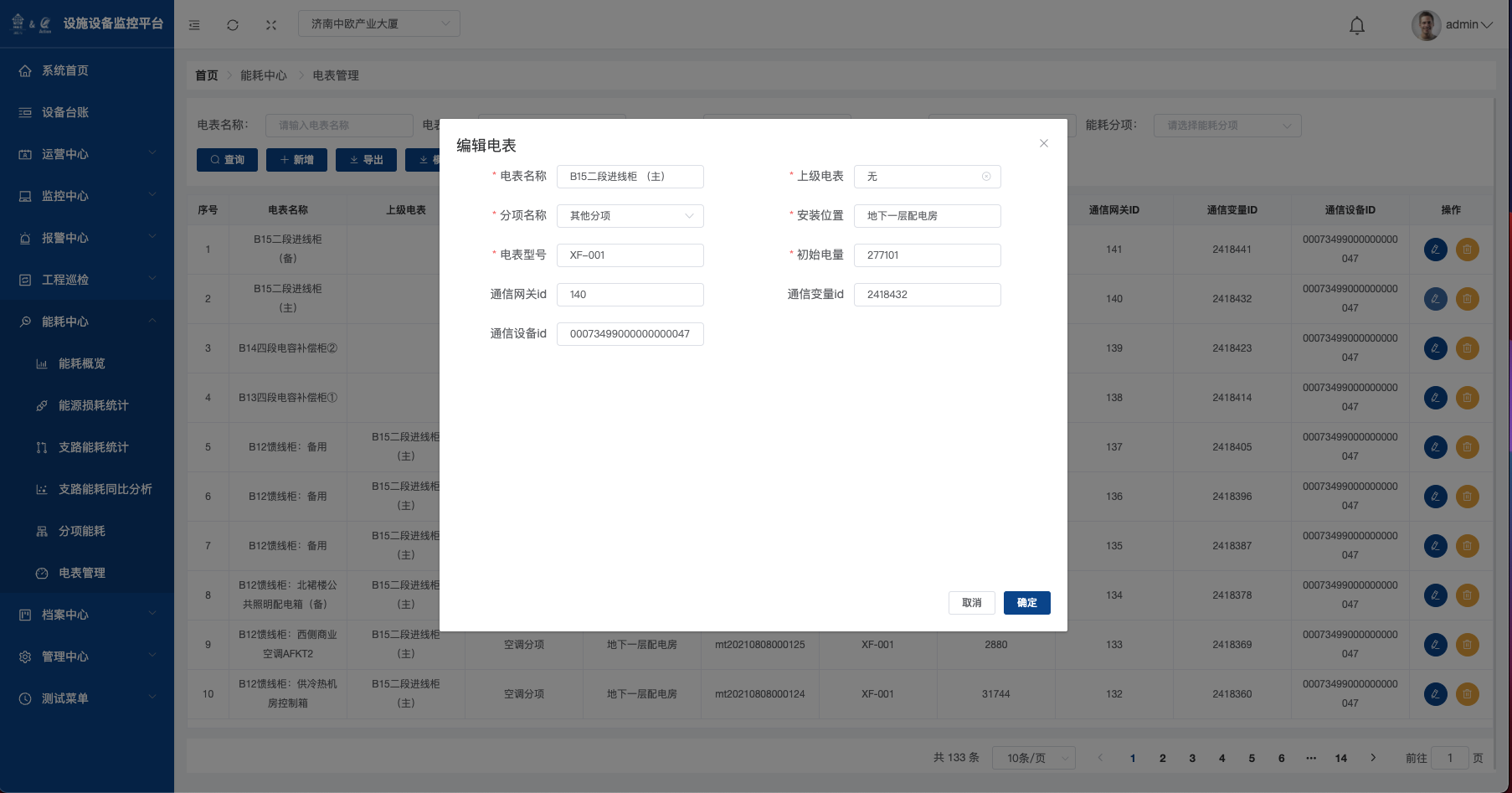Click the 取消 cancel button
Image resolution: width=1512 pixels, height=793 pixels.
click(971, 603)
